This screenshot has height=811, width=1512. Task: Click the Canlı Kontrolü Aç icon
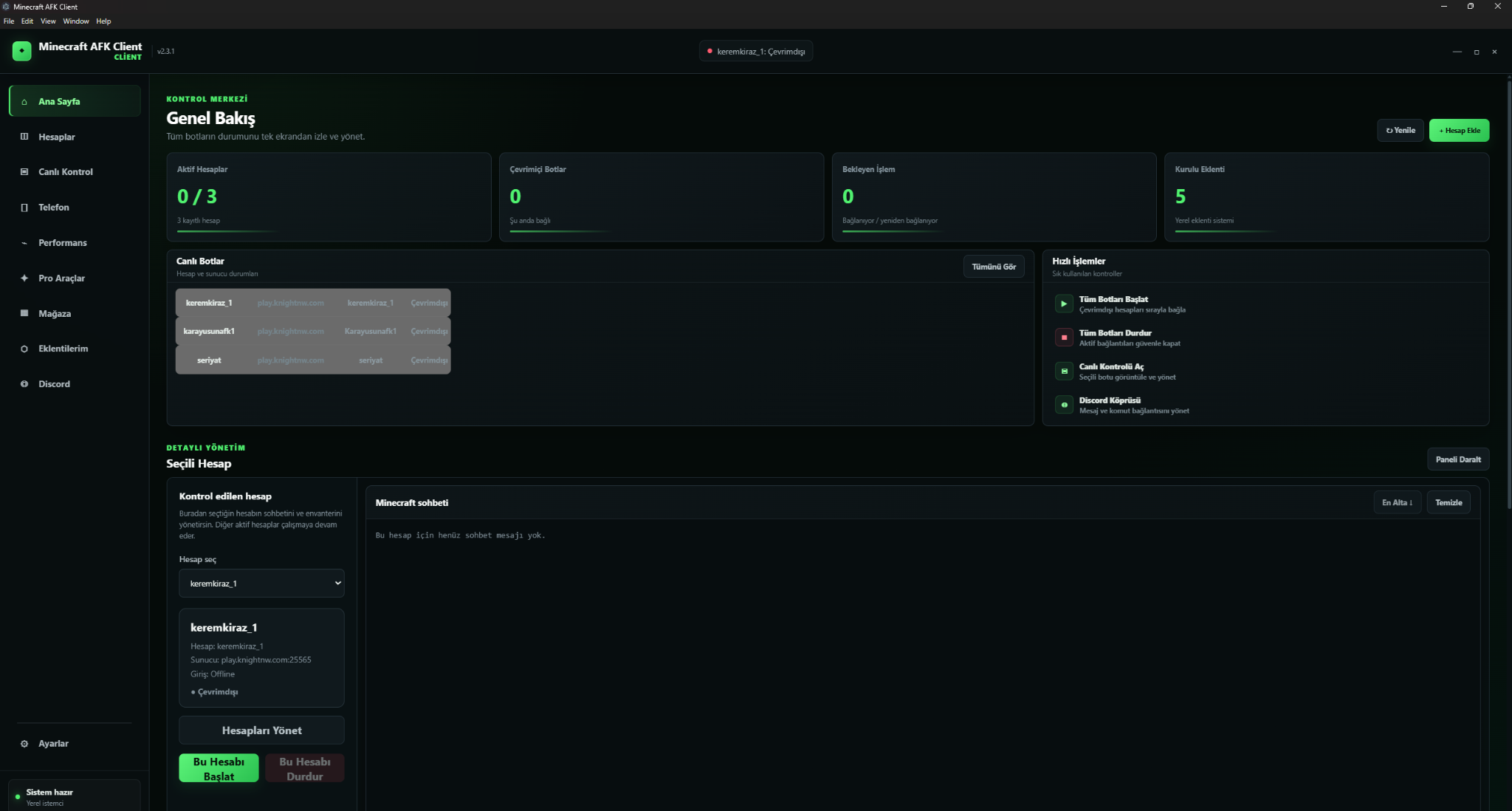pos(1064,371)
